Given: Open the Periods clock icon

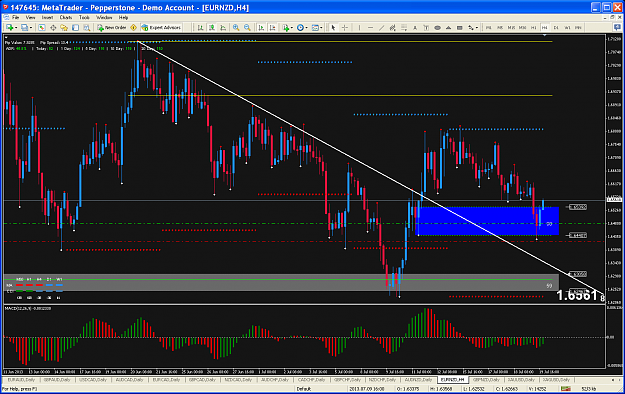Looking at the screenshot, I should click(300, 28).
